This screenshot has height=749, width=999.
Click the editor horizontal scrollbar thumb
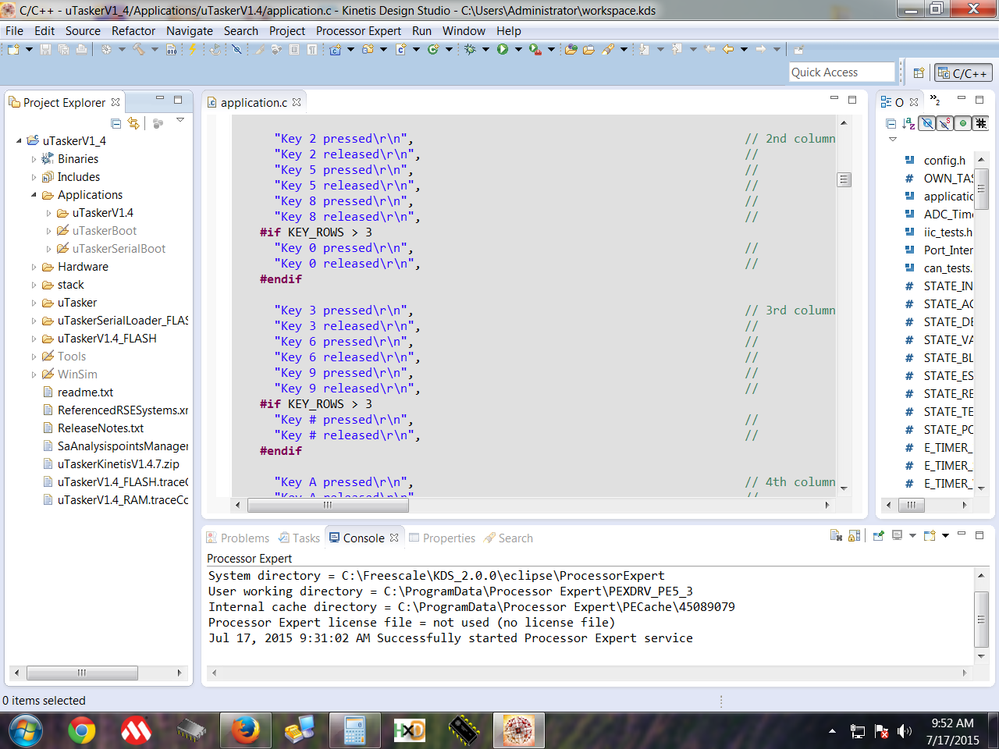click(327, 505)
